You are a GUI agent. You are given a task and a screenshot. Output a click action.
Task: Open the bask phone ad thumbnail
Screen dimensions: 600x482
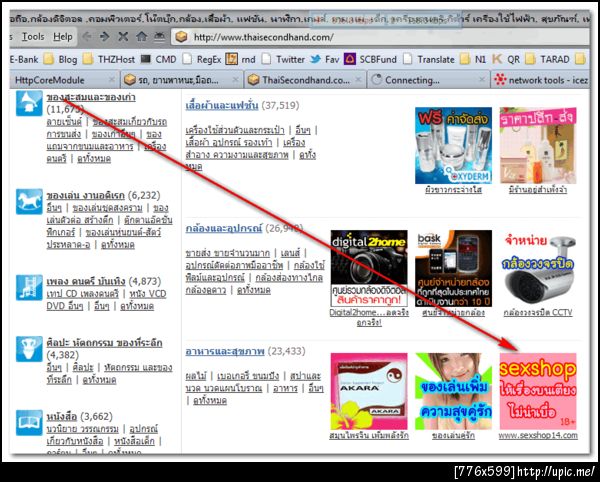pyautogui.click(x=453, y=268)
